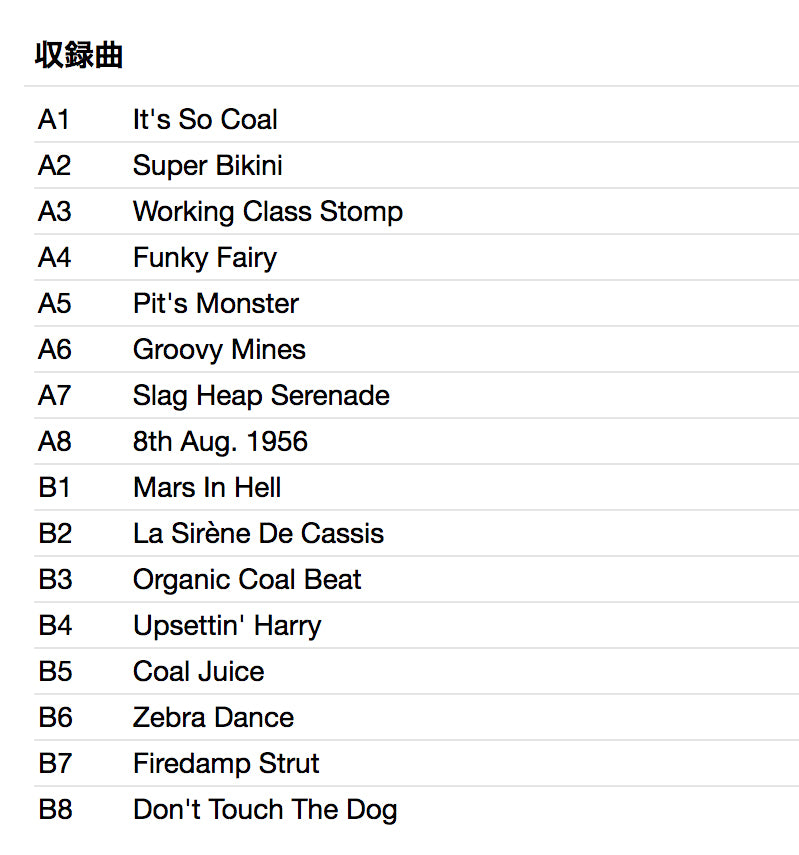Click the 8th Aug. 1956 track
Viewport: 799px width, 855px height.
(x=220, y=442)
